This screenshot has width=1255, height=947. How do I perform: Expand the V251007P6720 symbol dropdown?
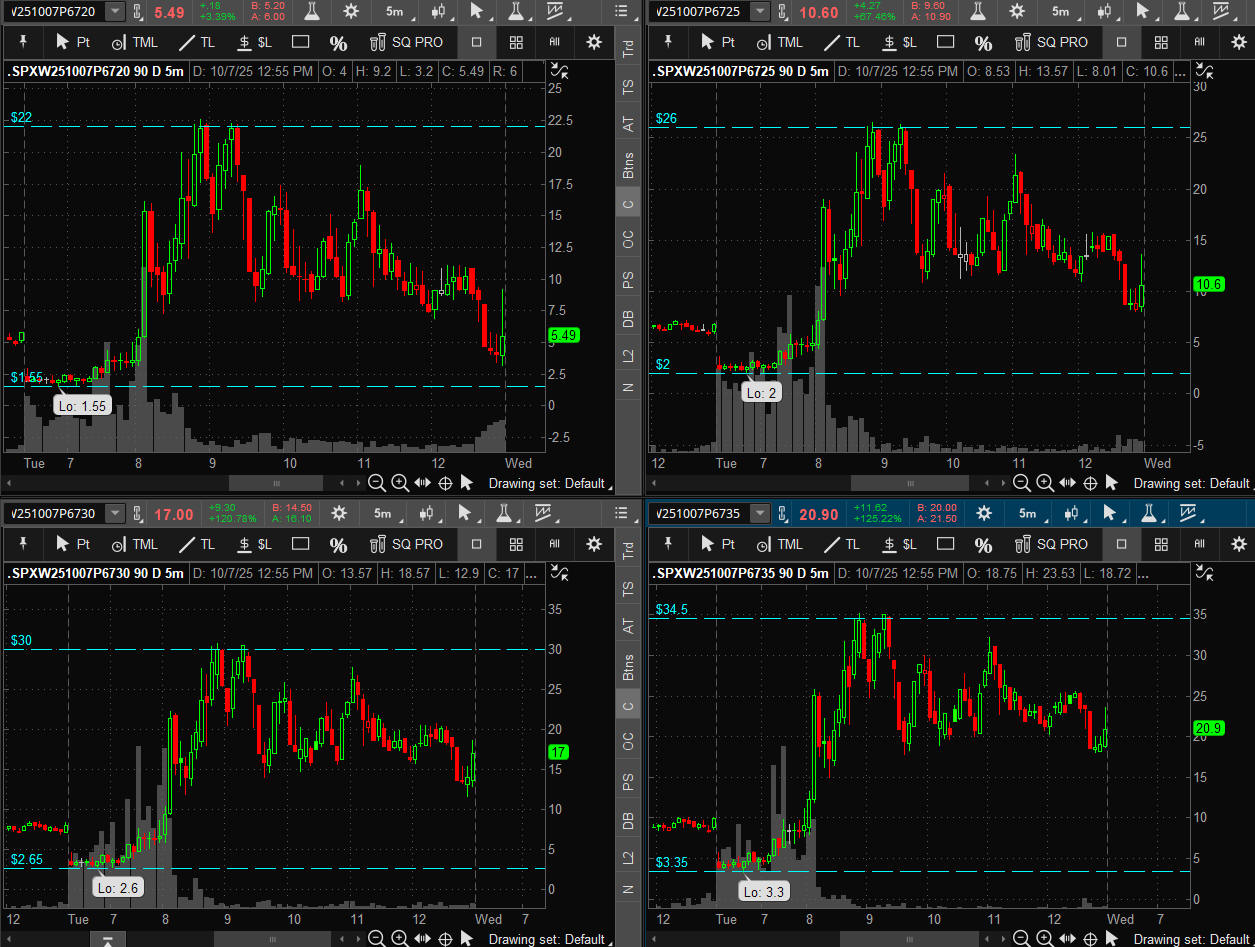pyautogui.click(x=115, y=11)
